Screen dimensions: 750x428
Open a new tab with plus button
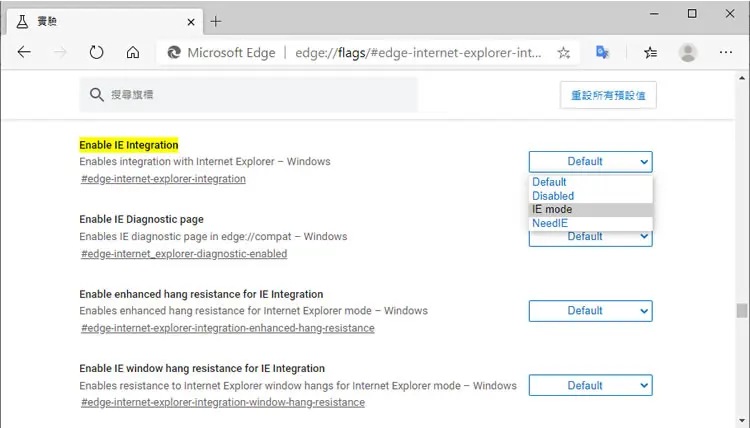pyautogui.click(x=216, y=22)
